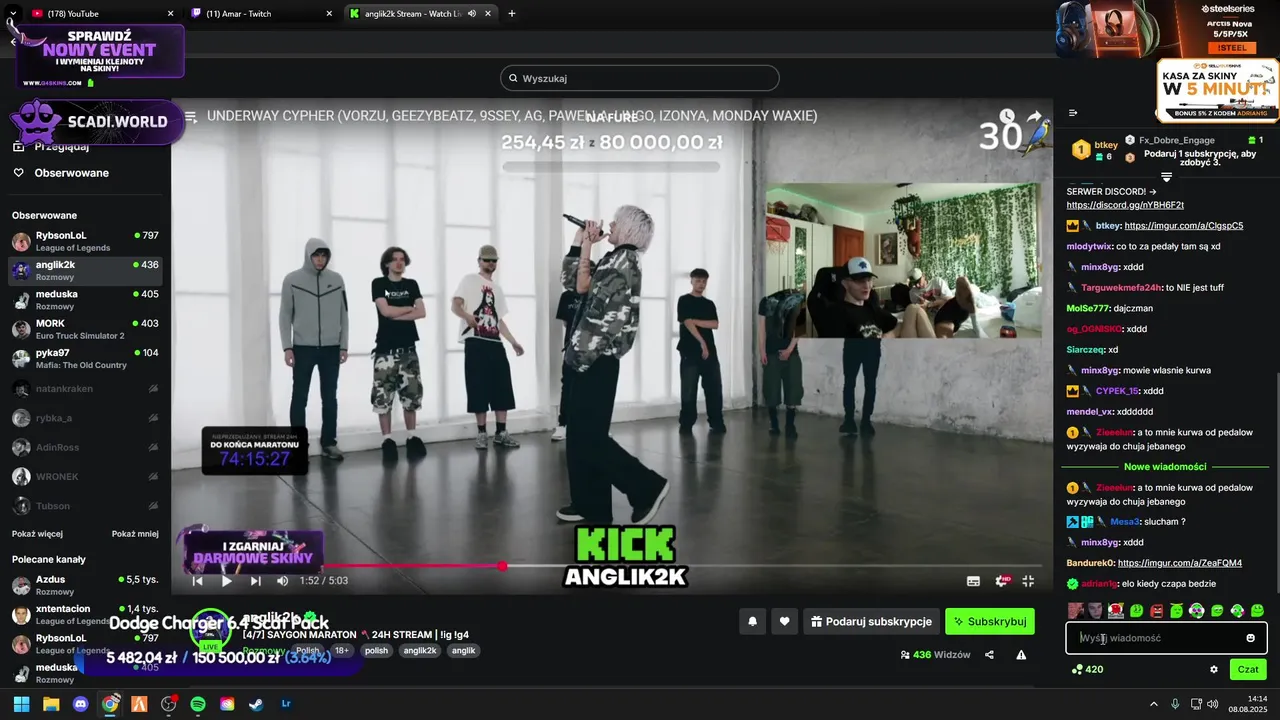The width and height of the screenshot is (1280, 720).
Task: Click Watch later clock icon on video
Action: [1007, 116]
